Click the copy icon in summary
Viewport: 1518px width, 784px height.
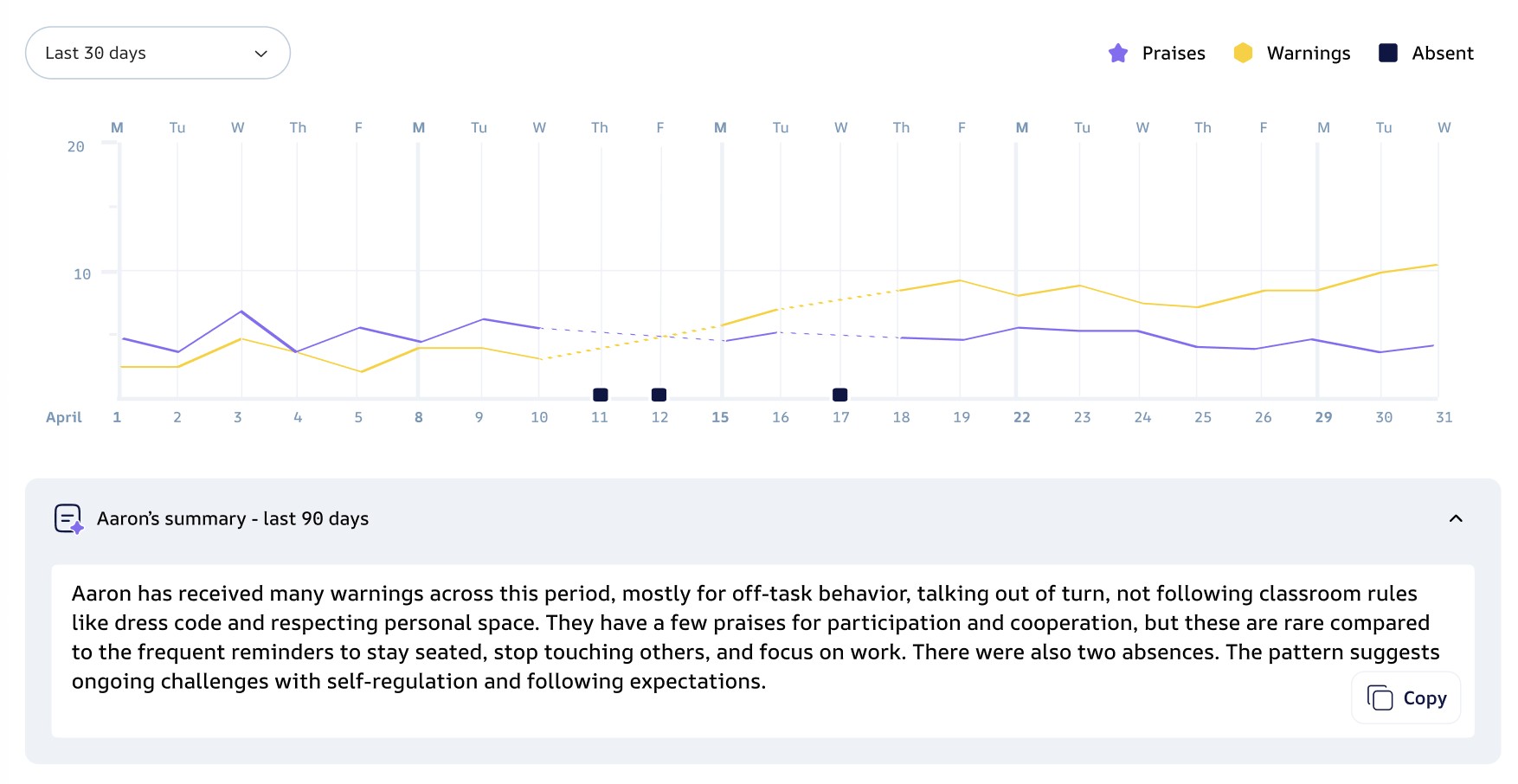[1380, 697]
